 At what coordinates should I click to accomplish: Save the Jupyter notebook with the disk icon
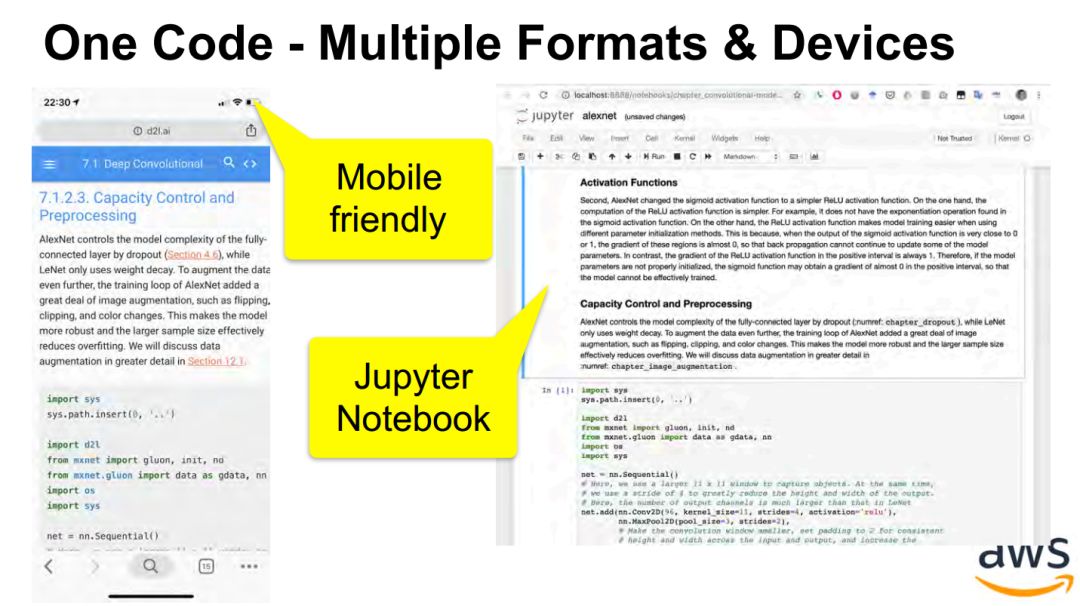pyautogui.click(x=521, y=156)
